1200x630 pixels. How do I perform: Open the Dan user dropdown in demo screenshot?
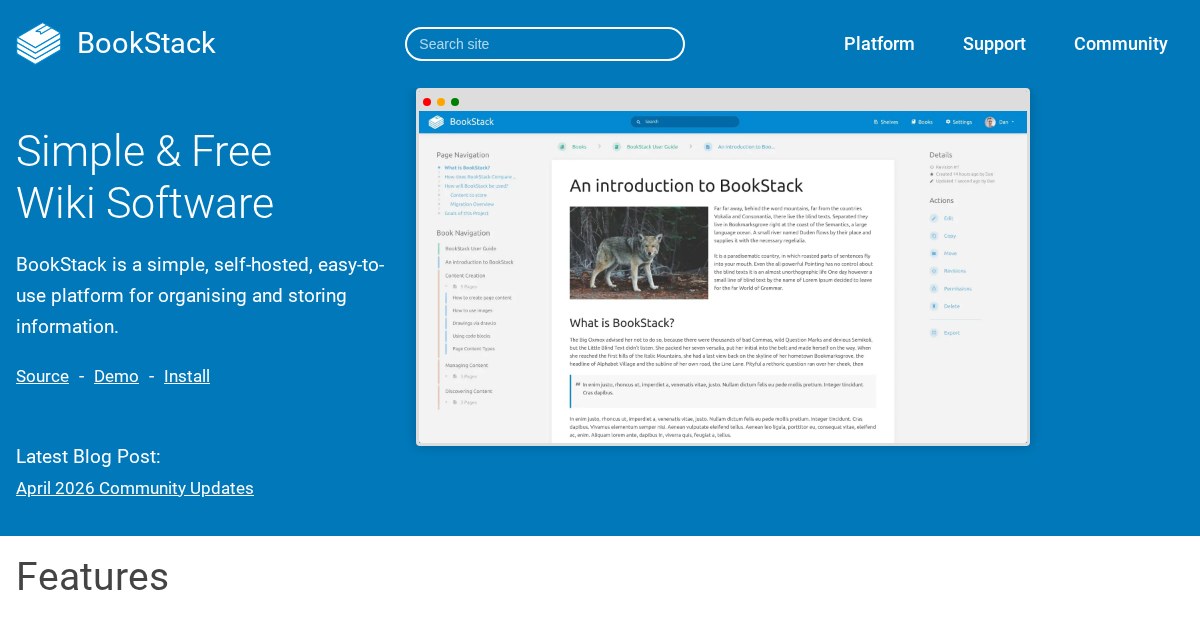pos(1000,122)
